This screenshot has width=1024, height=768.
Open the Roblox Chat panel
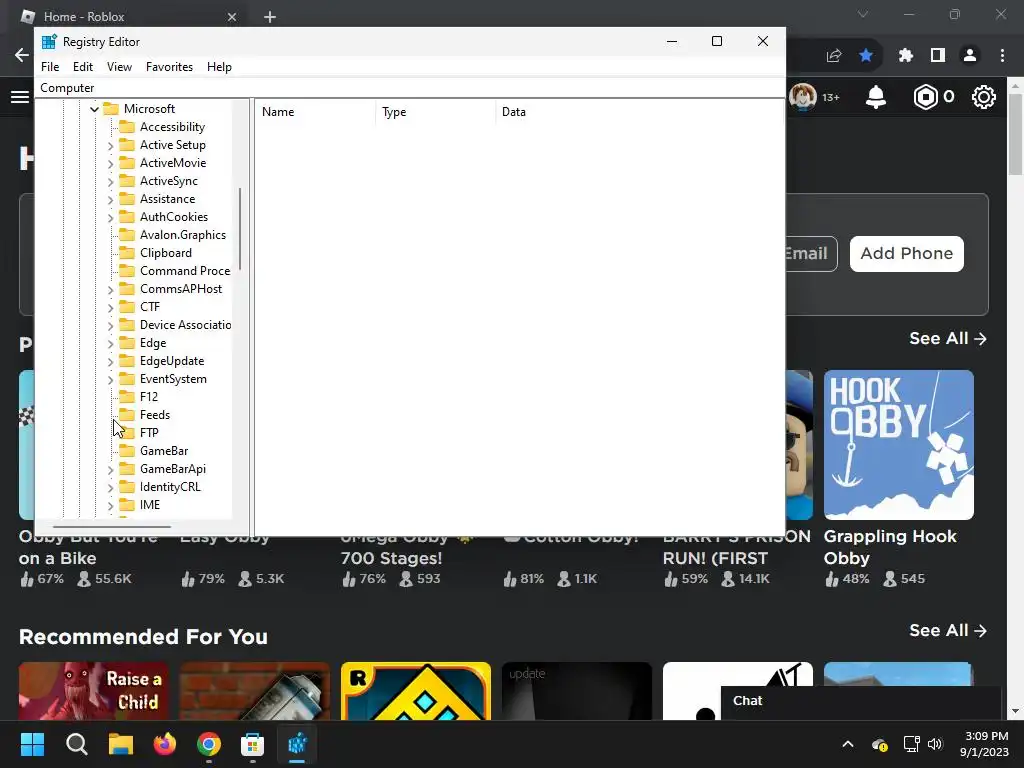tap(861, 701)
